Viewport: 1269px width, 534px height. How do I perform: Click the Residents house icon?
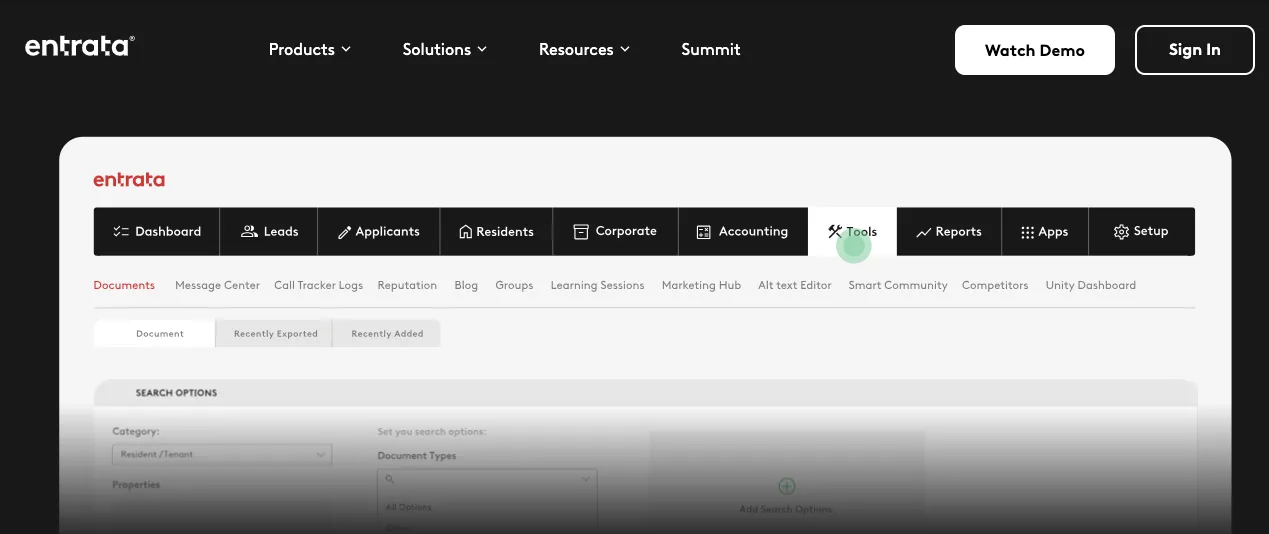tap(465, 232)
